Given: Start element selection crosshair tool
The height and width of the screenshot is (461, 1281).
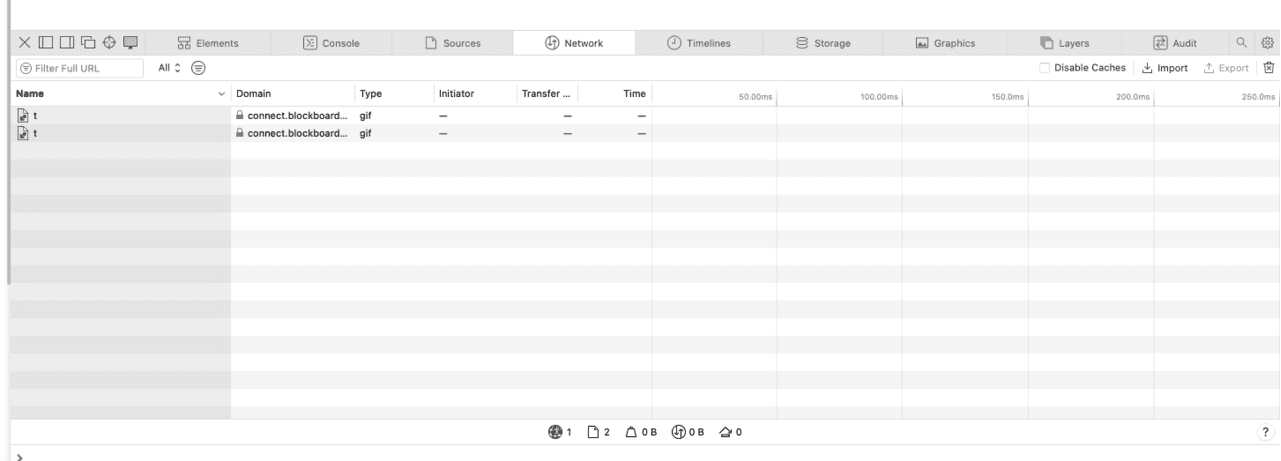Looking at the screenshot, I should (108, 43).
